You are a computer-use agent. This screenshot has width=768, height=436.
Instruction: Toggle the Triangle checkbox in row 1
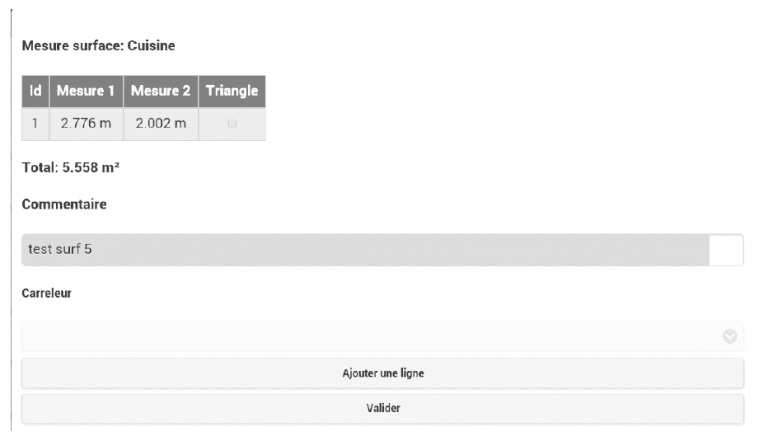[232, 124]
